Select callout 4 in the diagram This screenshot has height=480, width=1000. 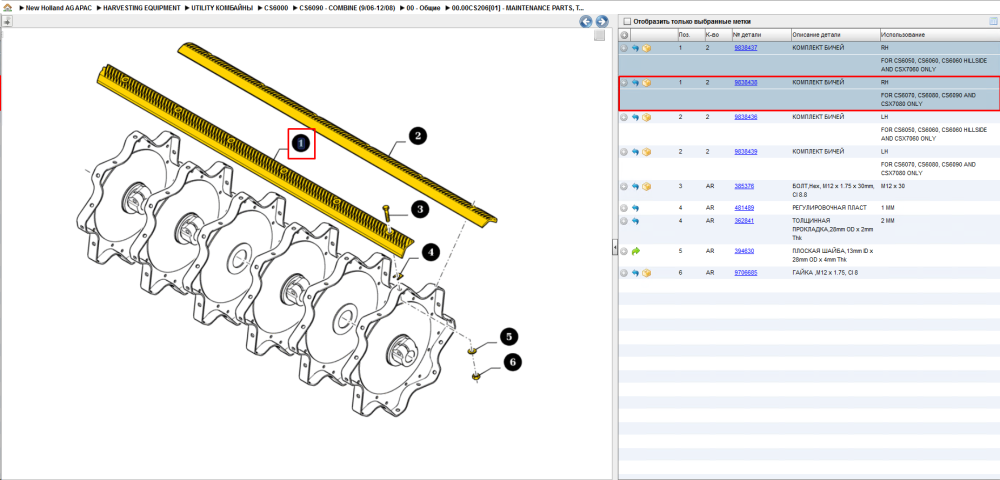430,252
